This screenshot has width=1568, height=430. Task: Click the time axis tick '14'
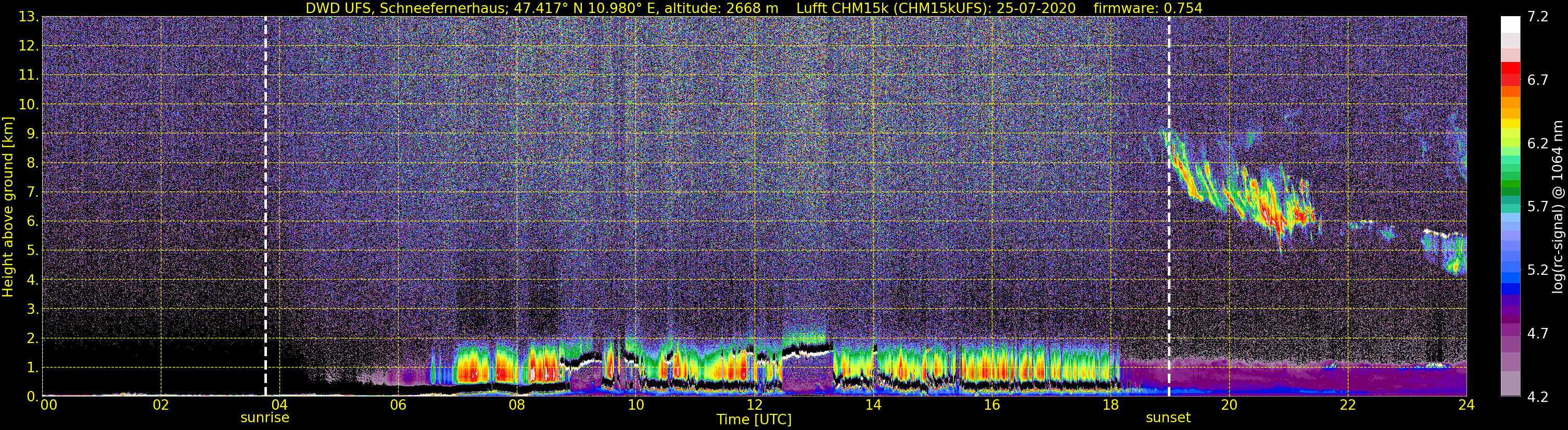pyautogui.click(x=873, y=405)
